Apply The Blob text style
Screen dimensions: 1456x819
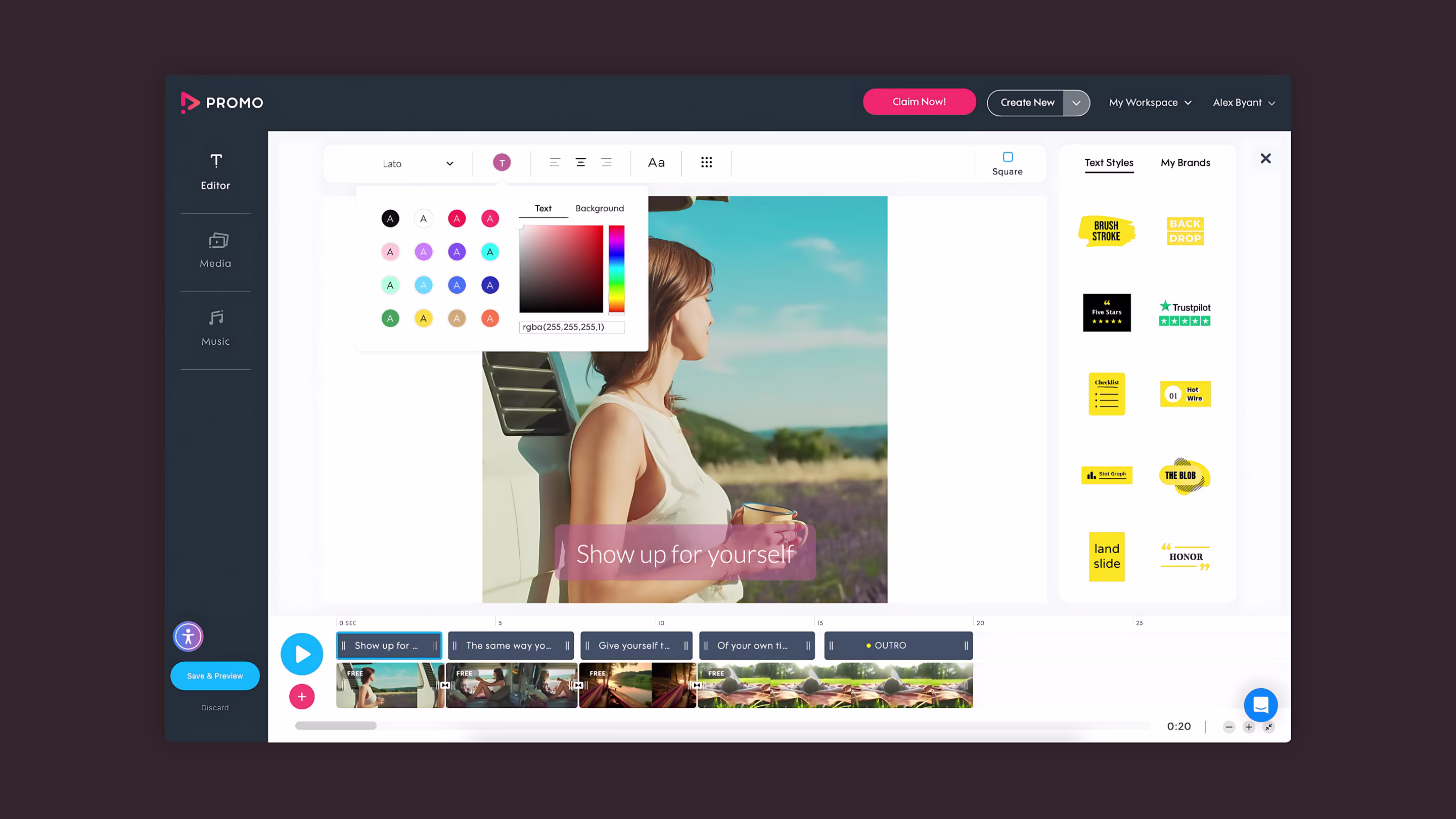(x=1185, y=475)
